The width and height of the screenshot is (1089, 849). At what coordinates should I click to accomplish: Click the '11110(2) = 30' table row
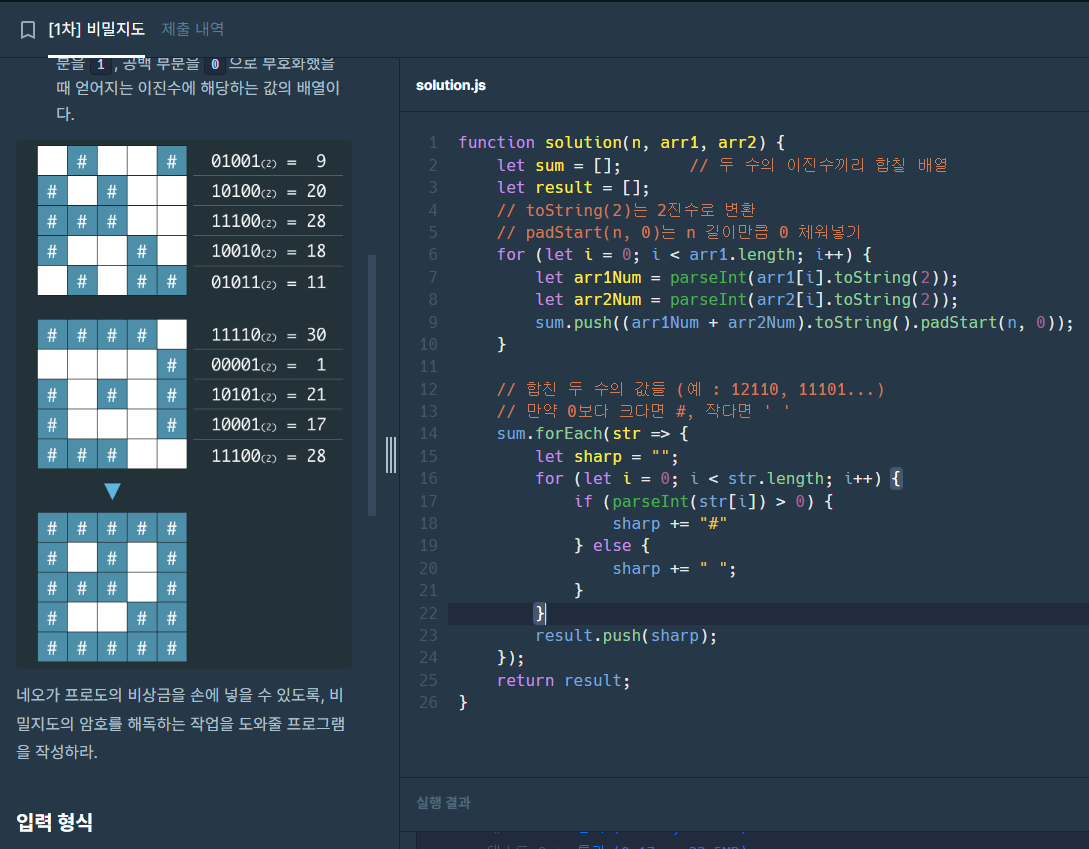click(268, 335)
